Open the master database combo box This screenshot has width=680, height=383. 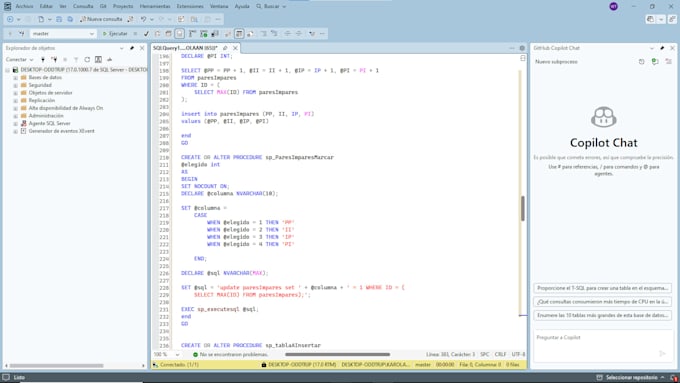click(x=63, y=33)
